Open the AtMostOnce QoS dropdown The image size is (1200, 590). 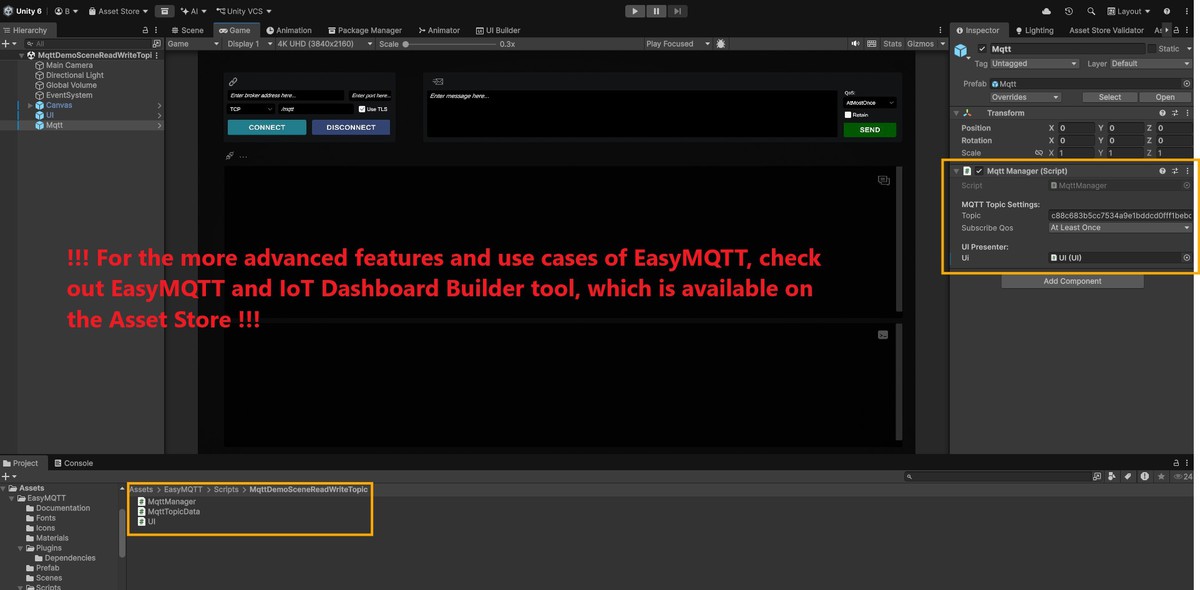pyautogui.click(x=870, y=102)
